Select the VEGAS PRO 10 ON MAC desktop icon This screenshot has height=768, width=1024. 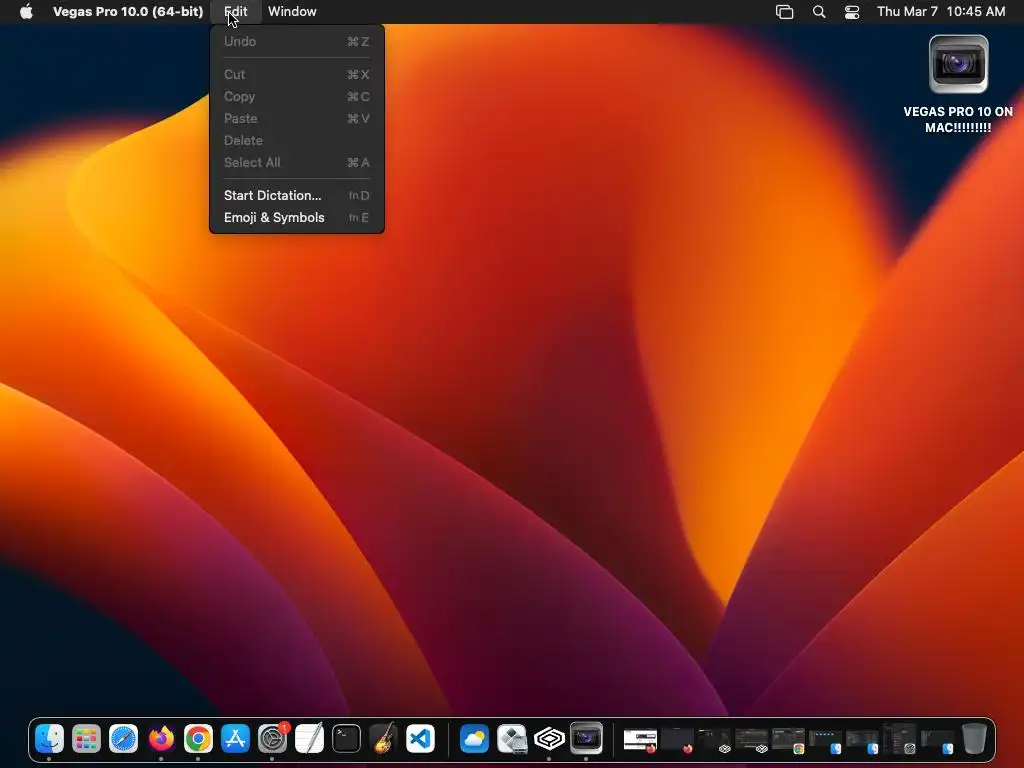pos(958,84)
